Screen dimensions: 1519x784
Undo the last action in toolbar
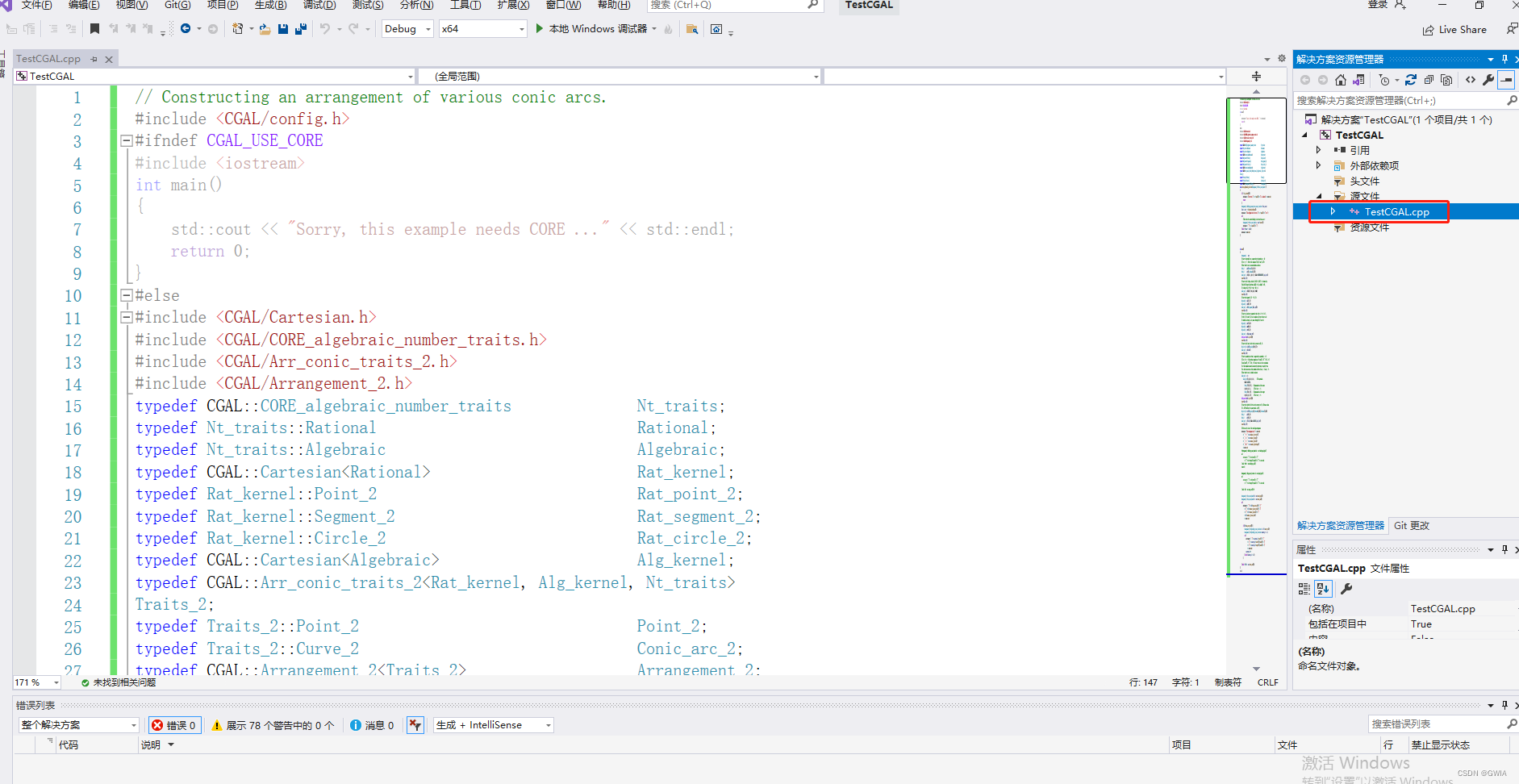pyautogui.click(x=324, y=29)
